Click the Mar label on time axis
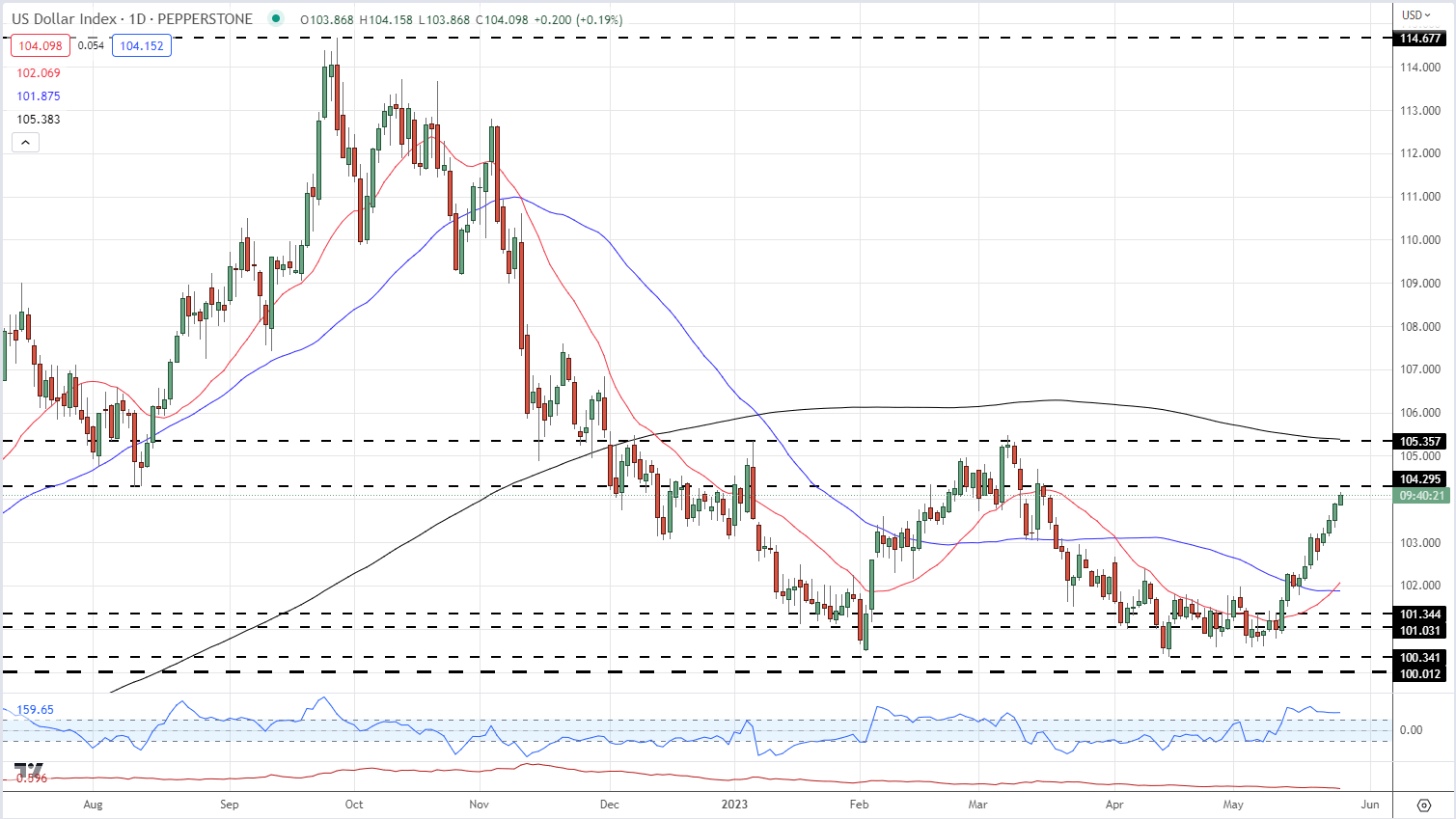This screenshot has width=1456, height=819. tap(977, 805)
